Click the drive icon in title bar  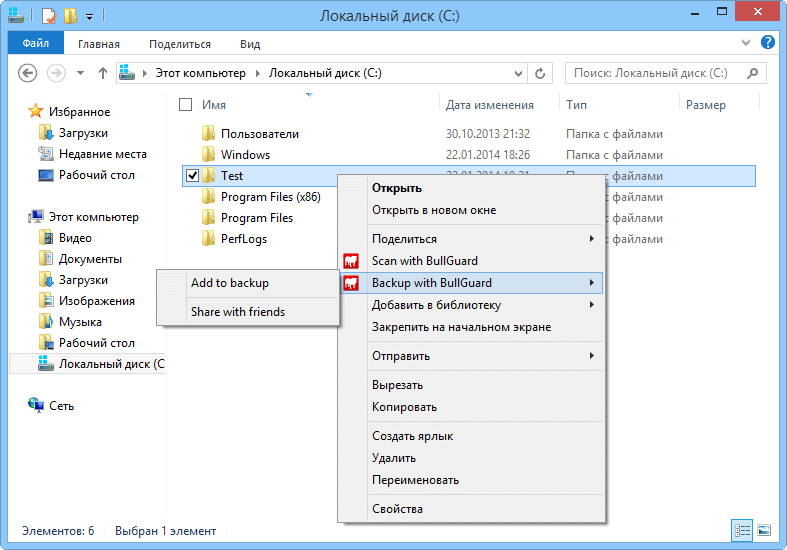pos(16,16)
